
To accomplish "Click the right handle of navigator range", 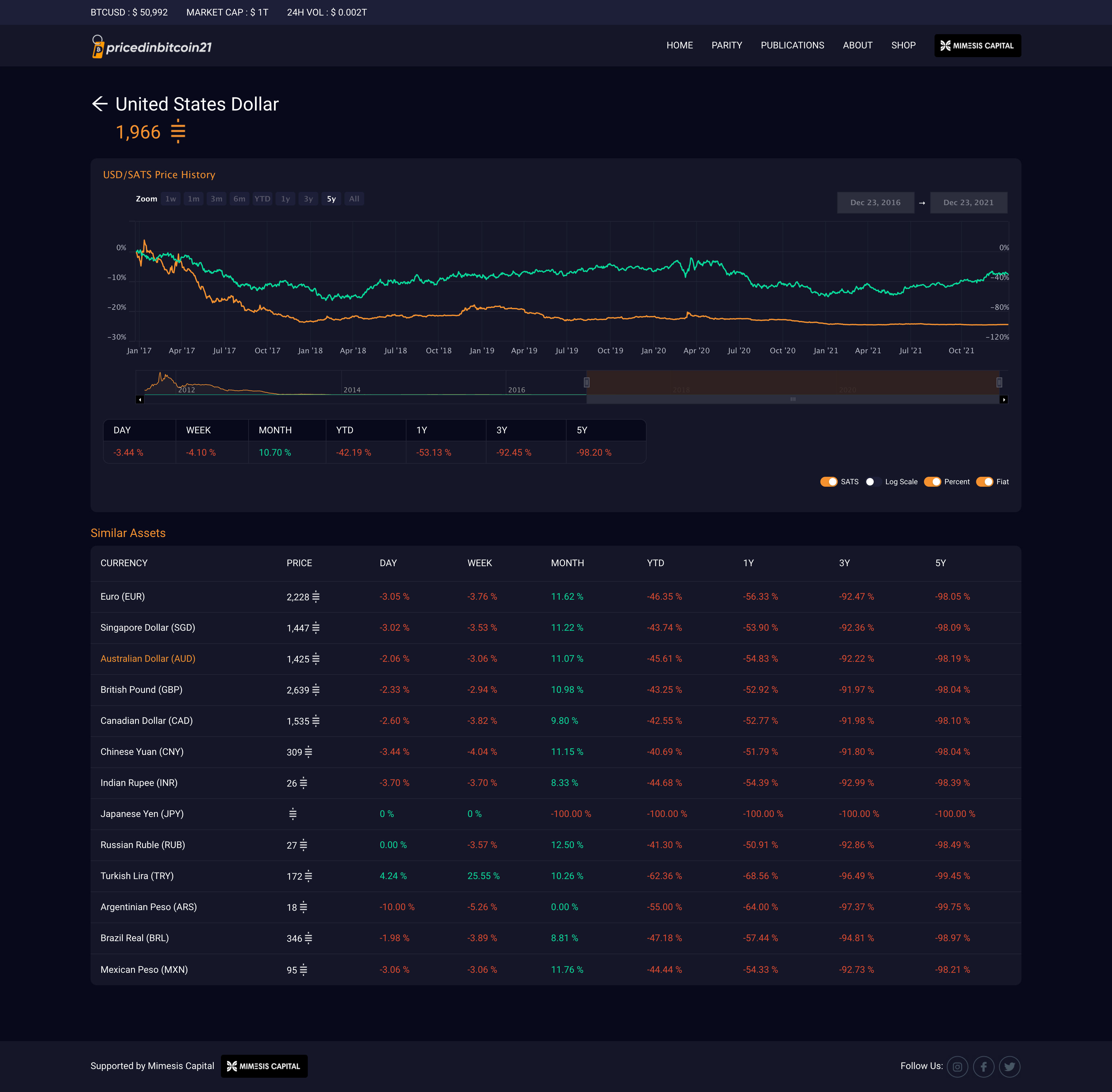I will [999, 382].
